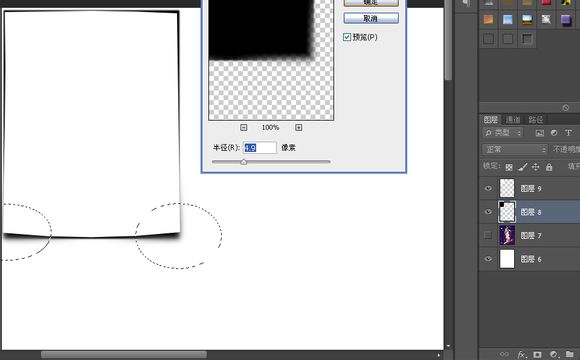Screen dimensions: 580x360
Task: Click the blur preview image area
Action: tap(271, 60)
